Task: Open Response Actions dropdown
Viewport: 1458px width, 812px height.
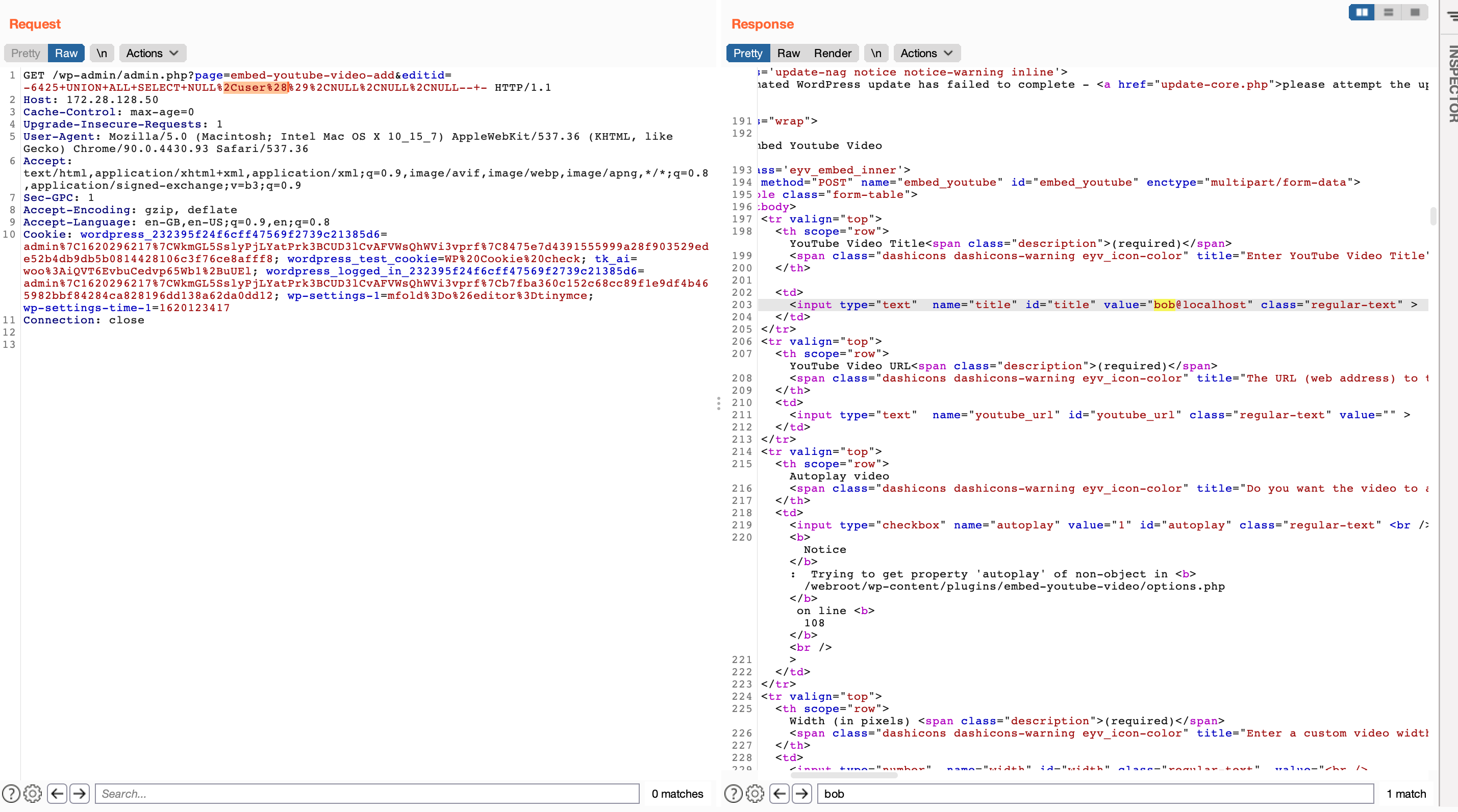Action: tap(926, 53)
